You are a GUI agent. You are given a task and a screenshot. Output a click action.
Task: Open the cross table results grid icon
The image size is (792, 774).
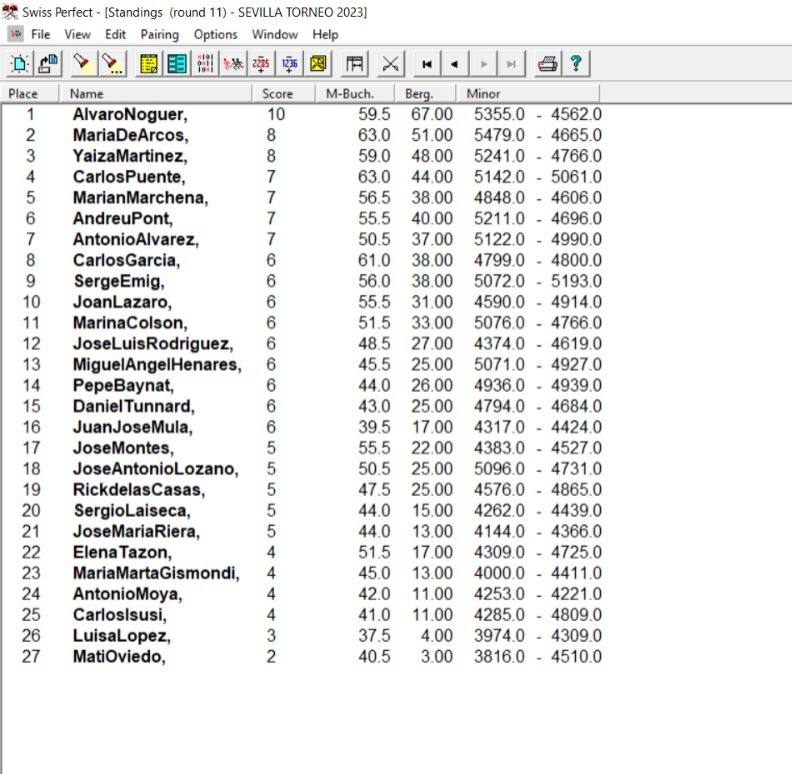click(205, 64)
